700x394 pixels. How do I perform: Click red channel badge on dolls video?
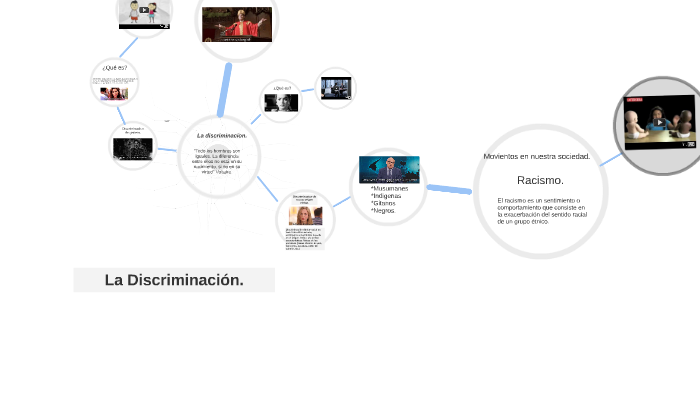point(634,100)
